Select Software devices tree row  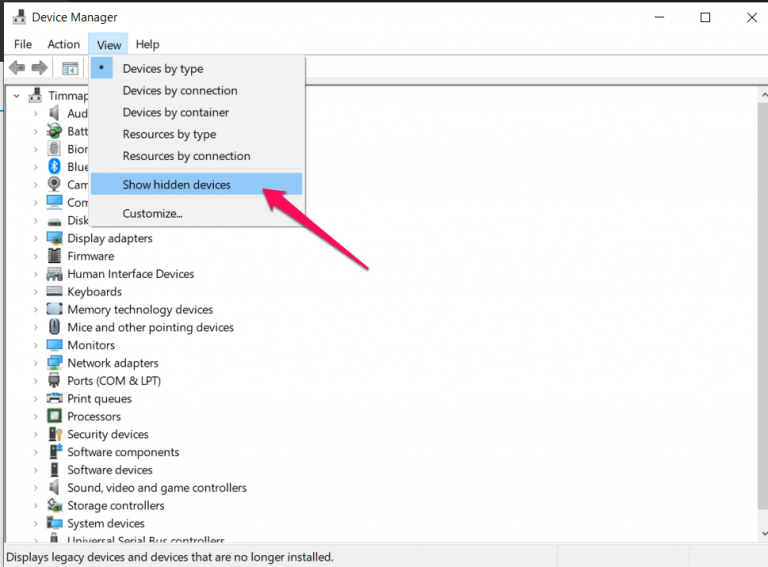[110, 470]
